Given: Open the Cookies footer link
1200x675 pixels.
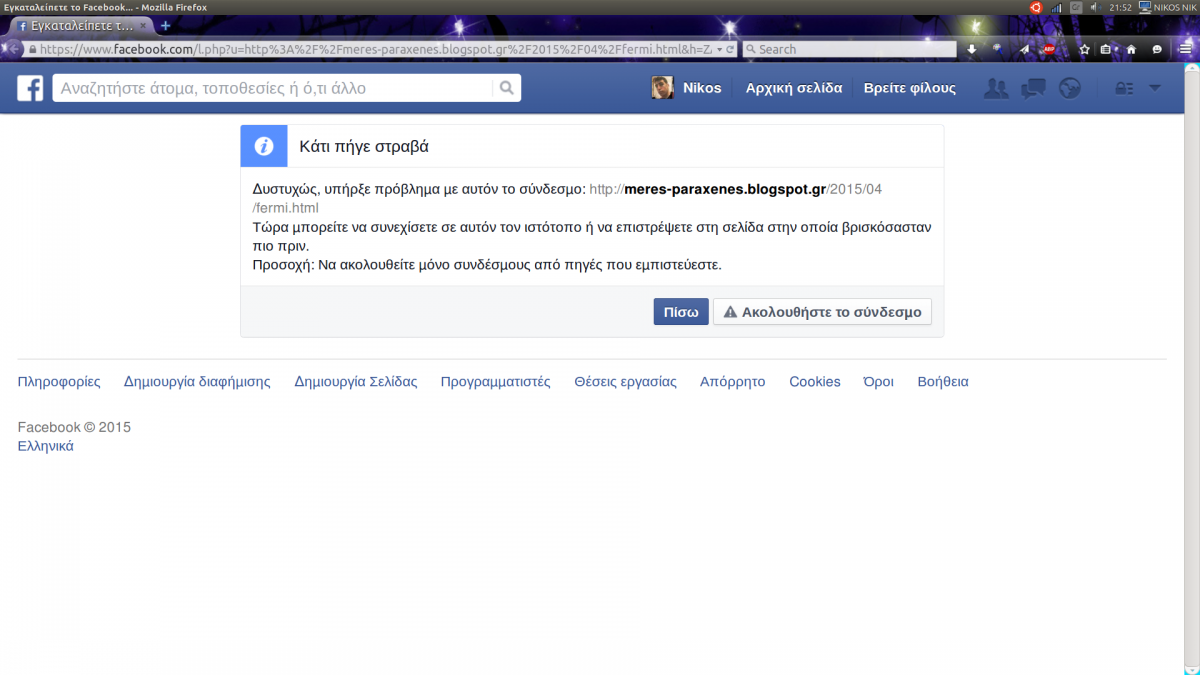Looking at the screenshot, I should [815, 382].
